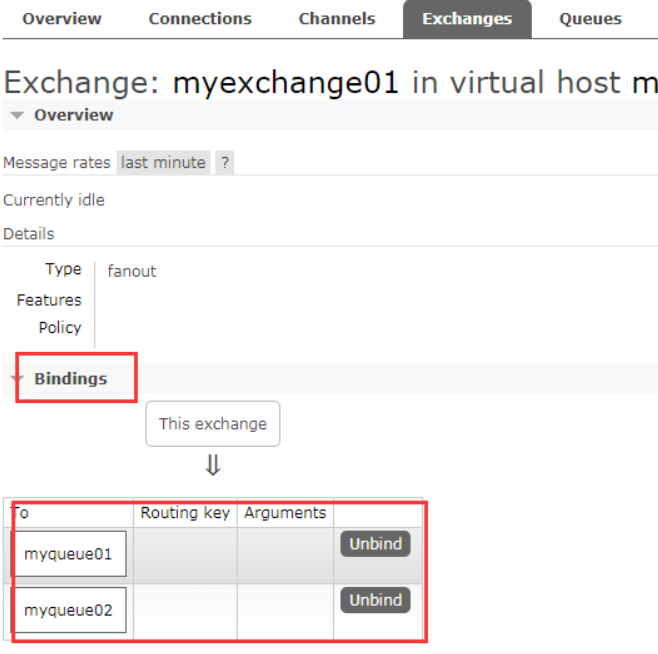The height and width of the screenshot is (654, 658).
Task: Open the '?' help next to message rates
Action: click(x=225, y=162)
